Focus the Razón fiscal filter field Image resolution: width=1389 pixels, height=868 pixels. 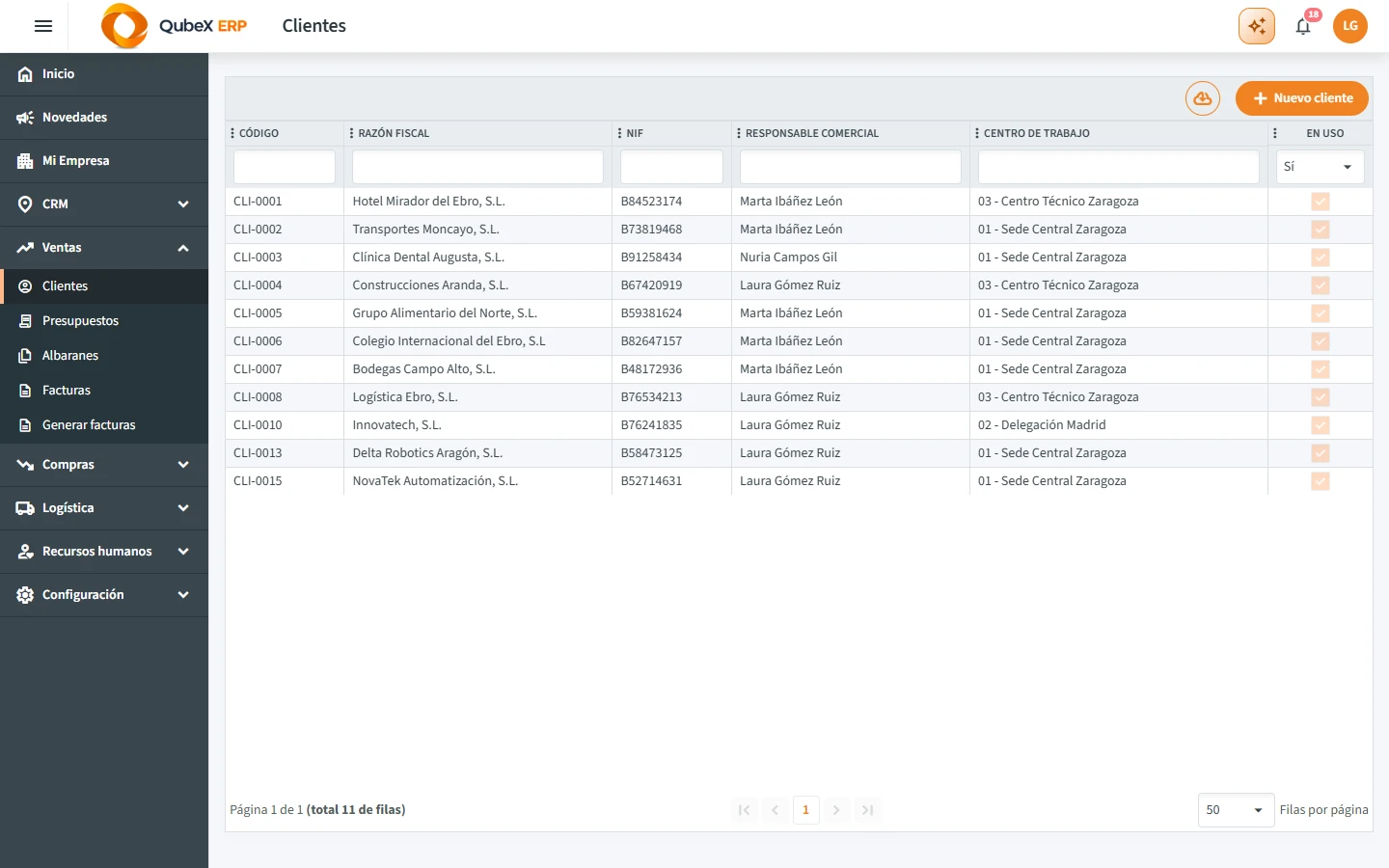(477, 167)
